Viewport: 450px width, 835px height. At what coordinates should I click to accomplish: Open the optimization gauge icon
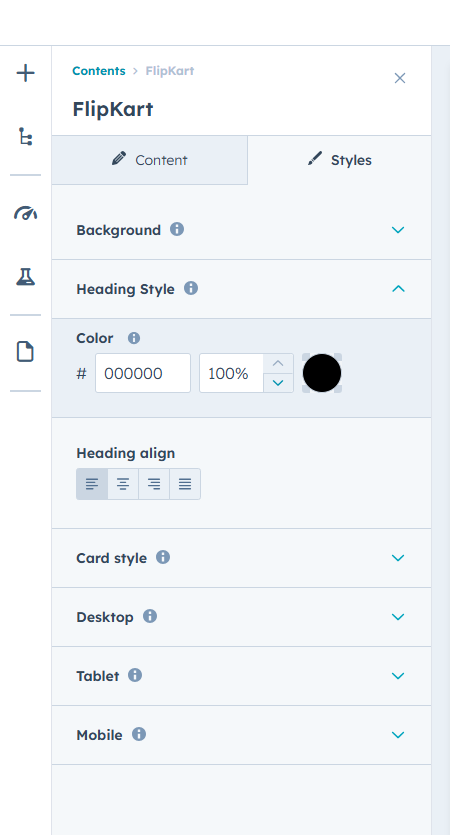click(26, 214)
